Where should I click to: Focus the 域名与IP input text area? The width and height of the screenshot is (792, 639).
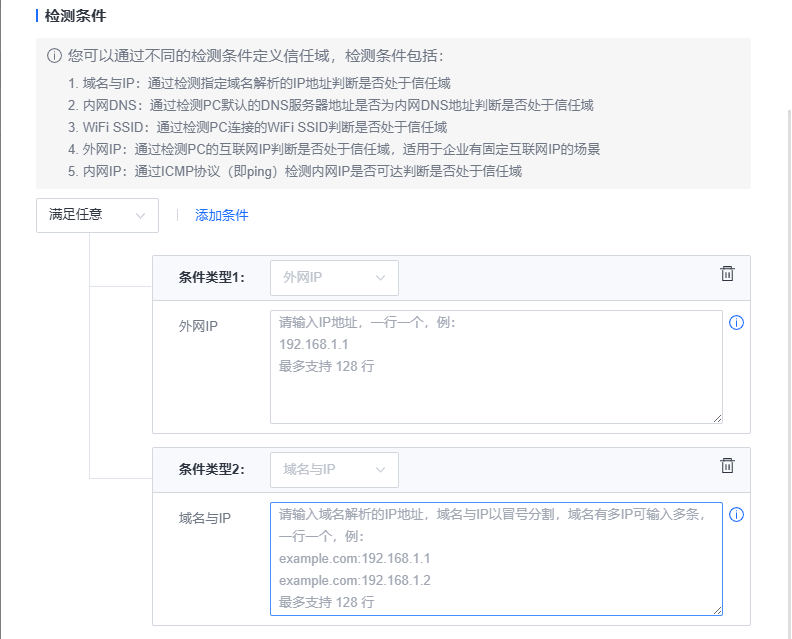click(495, 558)
